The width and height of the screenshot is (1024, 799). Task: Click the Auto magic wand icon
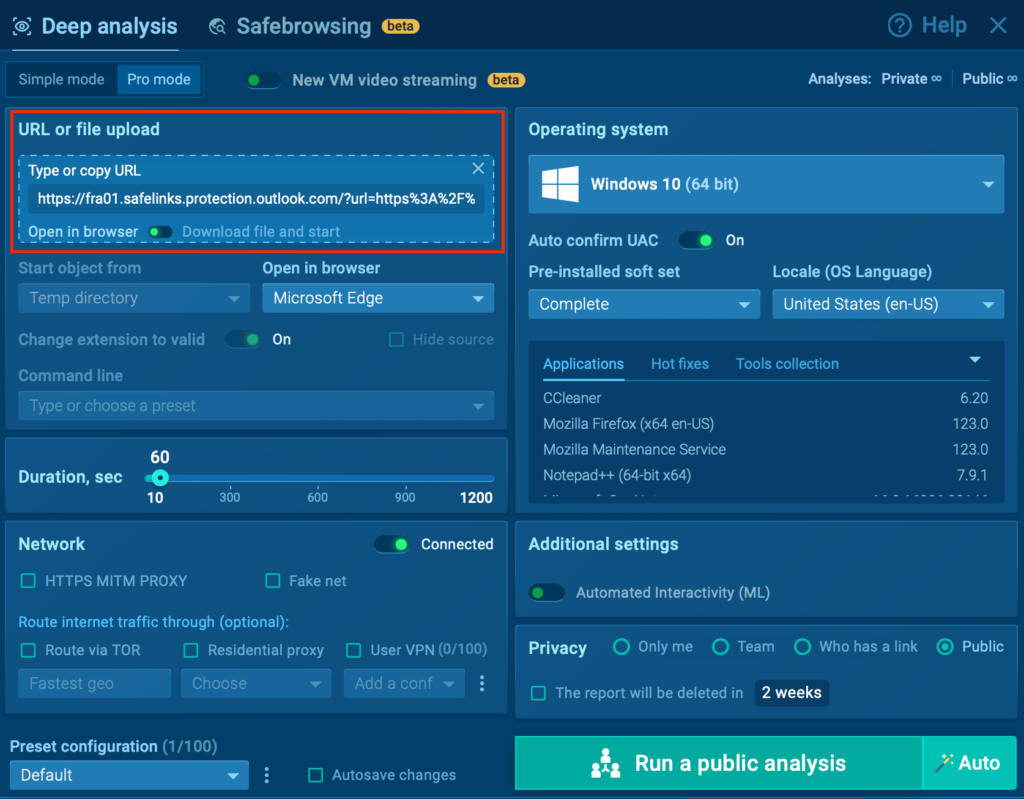tap(945, 763)
